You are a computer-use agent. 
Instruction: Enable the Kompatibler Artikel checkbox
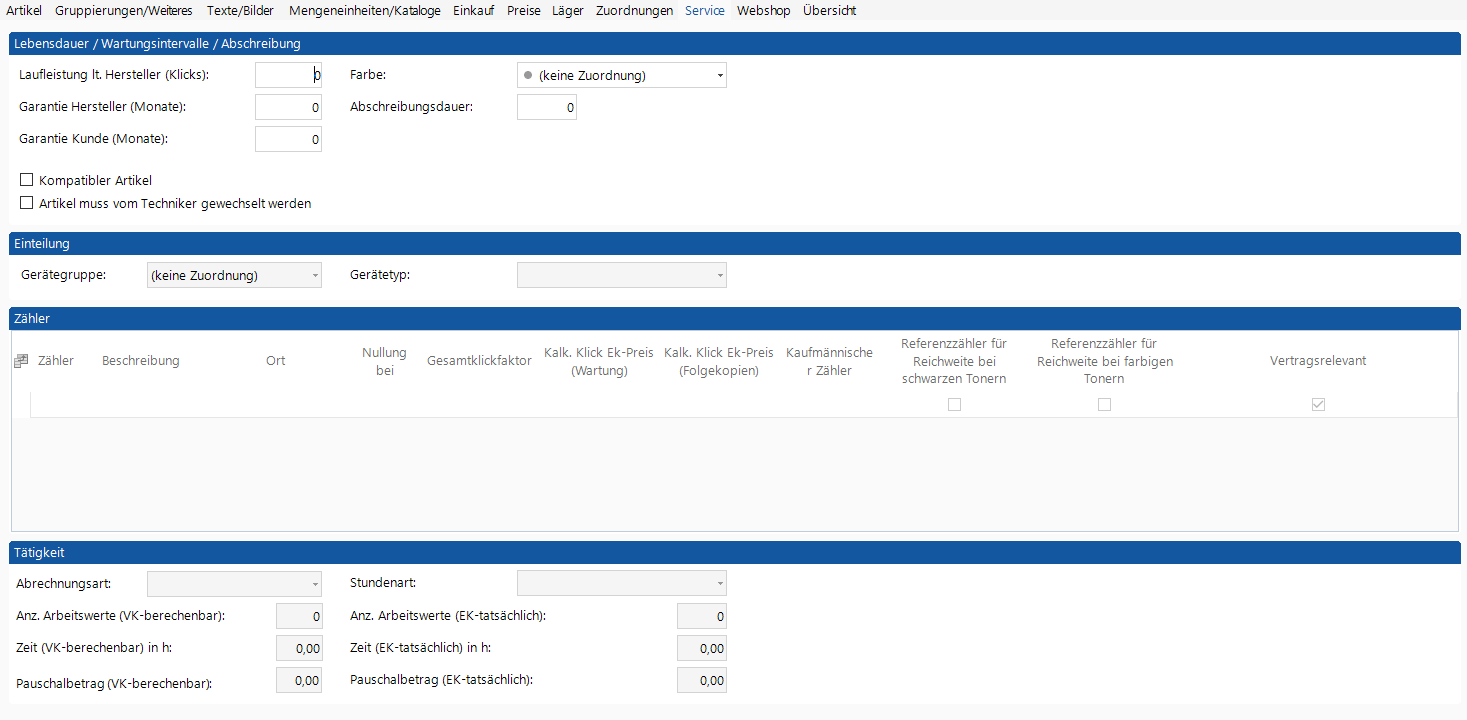pos(27,181)
